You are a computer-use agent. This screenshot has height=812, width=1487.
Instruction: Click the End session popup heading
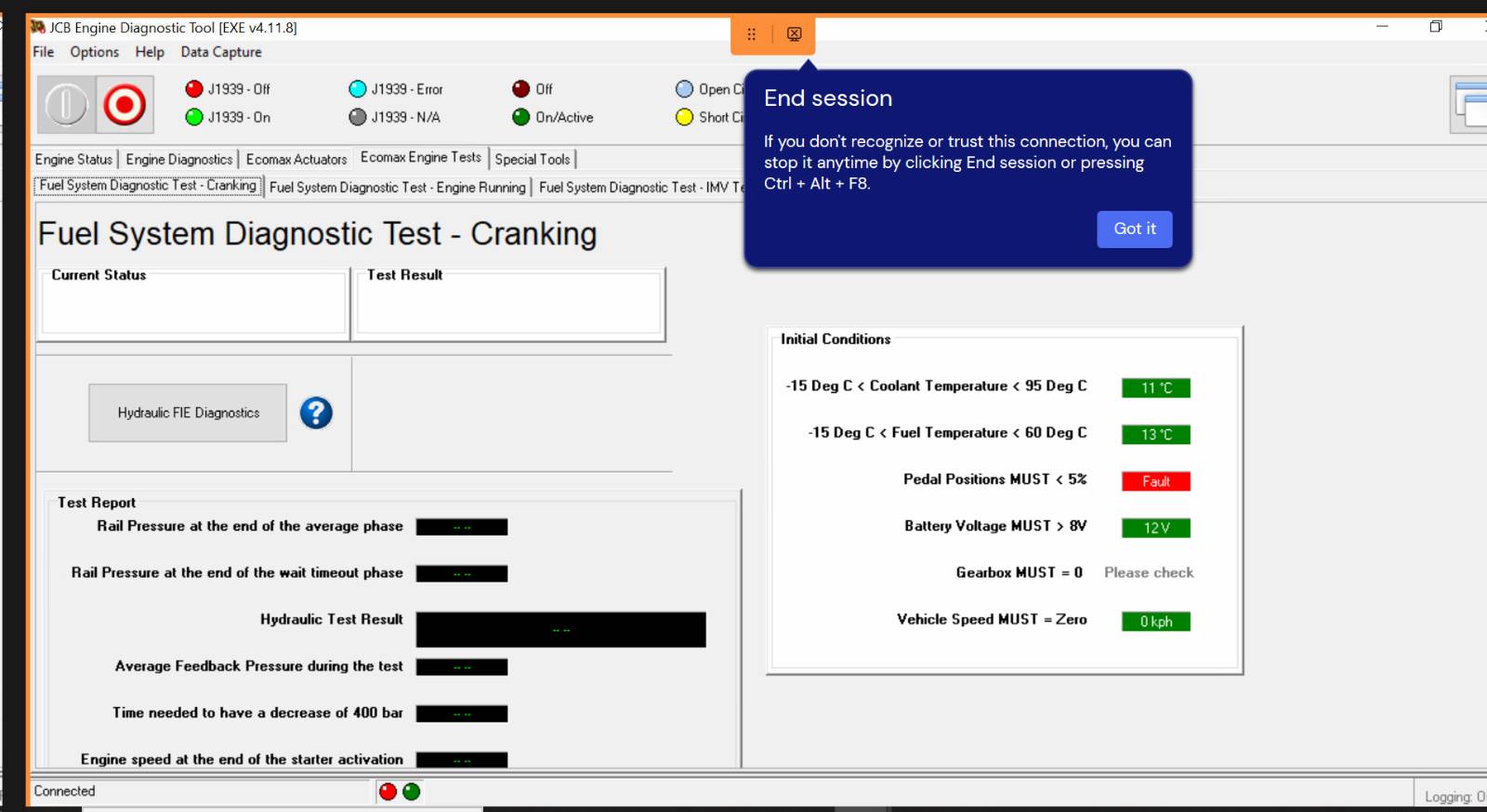point(828,98)
